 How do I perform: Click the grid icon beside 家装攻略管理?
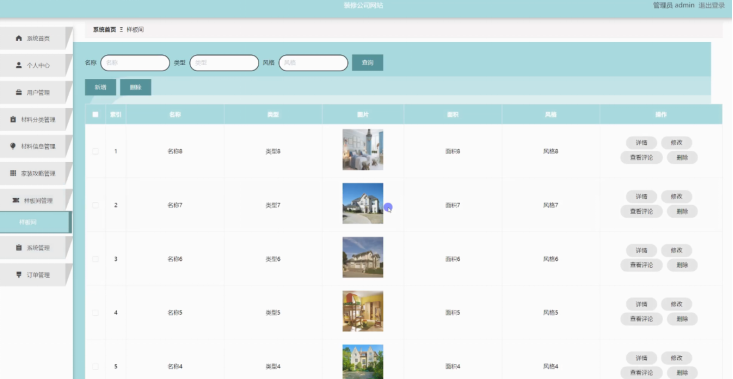coord(13,173)
